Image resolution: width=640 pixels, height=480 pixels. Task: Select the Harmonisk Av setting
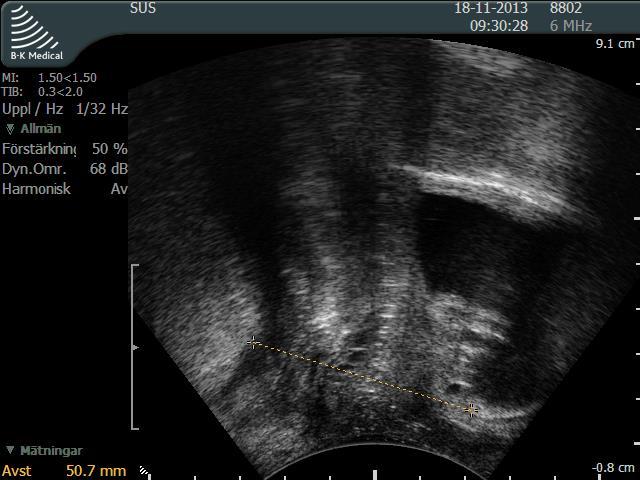click(x=64, y=189)
